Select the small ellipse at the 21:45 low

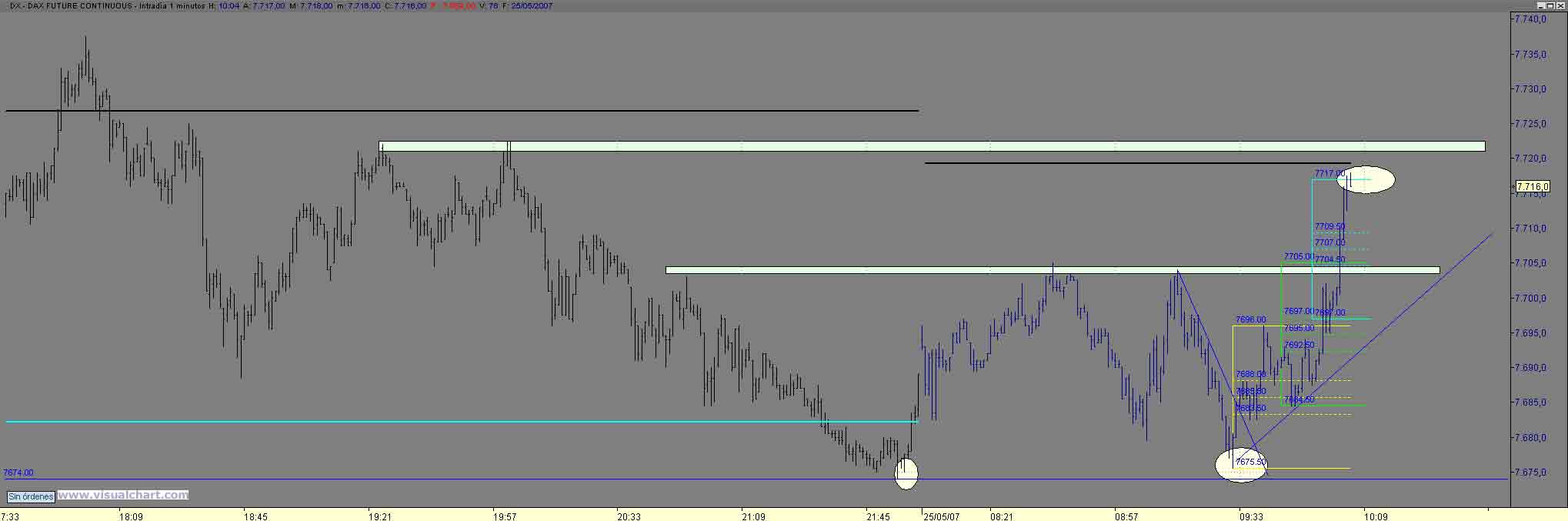point(906,473)
